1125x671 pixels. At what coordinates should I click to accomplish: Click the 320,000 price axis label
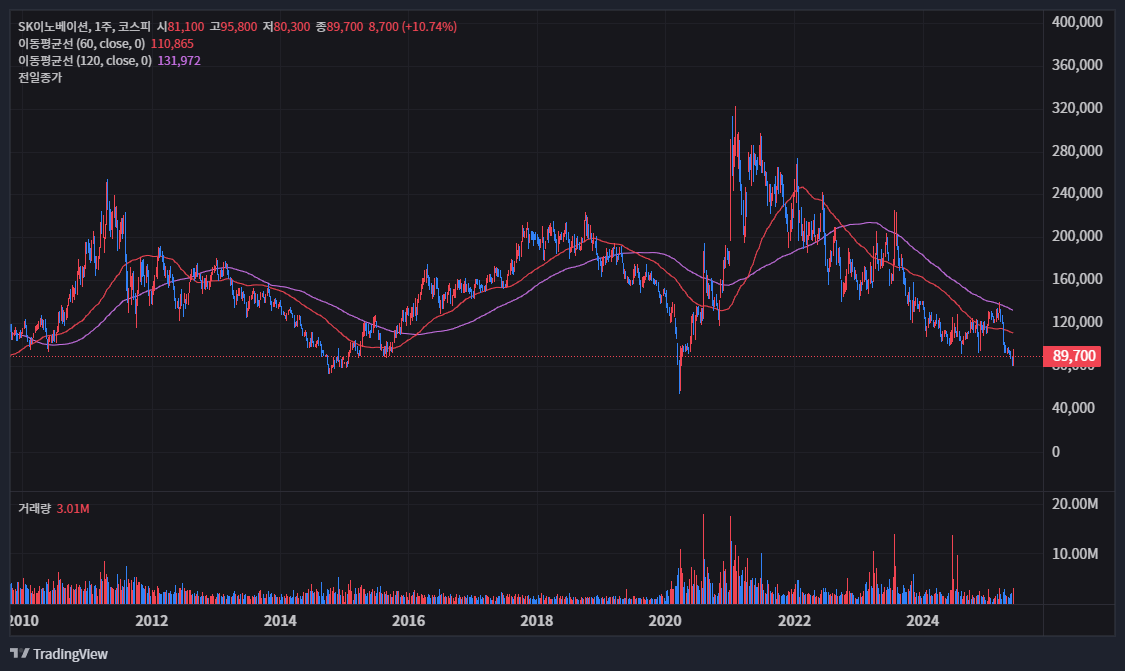(x=1077, y=108)
